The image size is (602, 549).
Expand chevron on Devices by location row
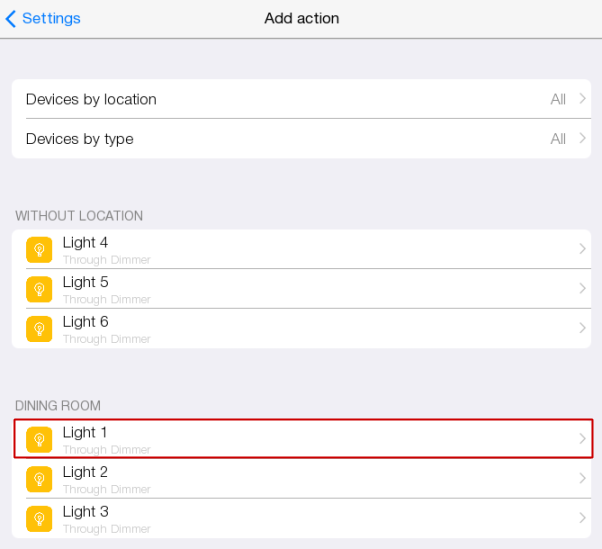[583, 99]
